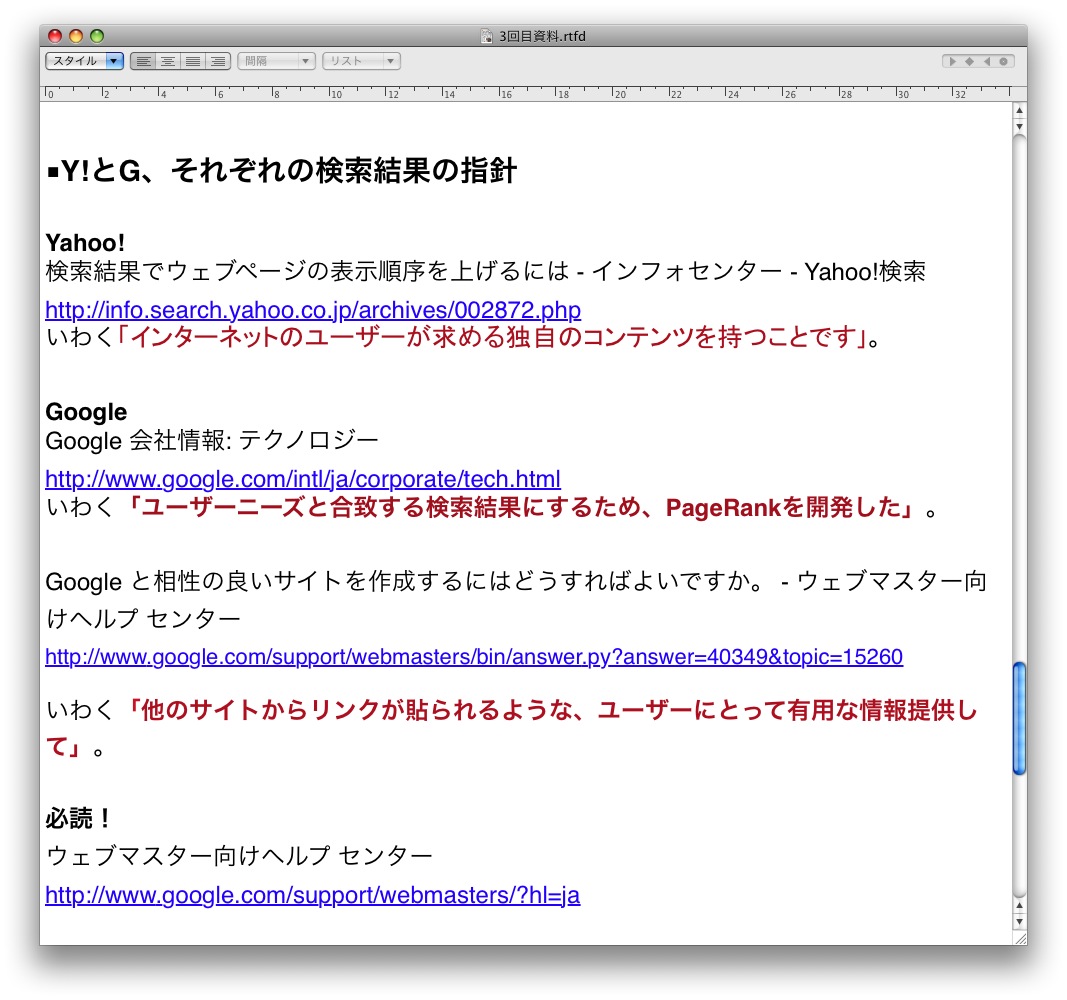Screen dimensions: 1067x1000
Task: Expand the リスト list dropdown
Action: point(361,62)
